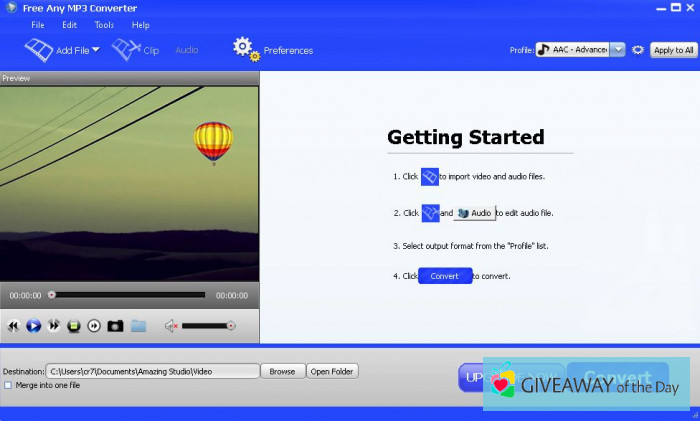Enable Merge into one file checkbox
Image resolution: width=700 pixels, height=421 pixels.
click(x=8, y=385)
